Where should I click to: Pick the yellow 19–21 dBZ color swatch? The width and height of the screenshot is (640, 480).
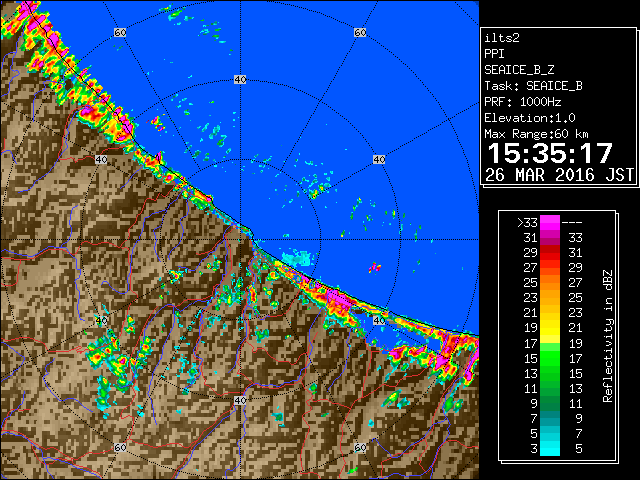(550, 328)
